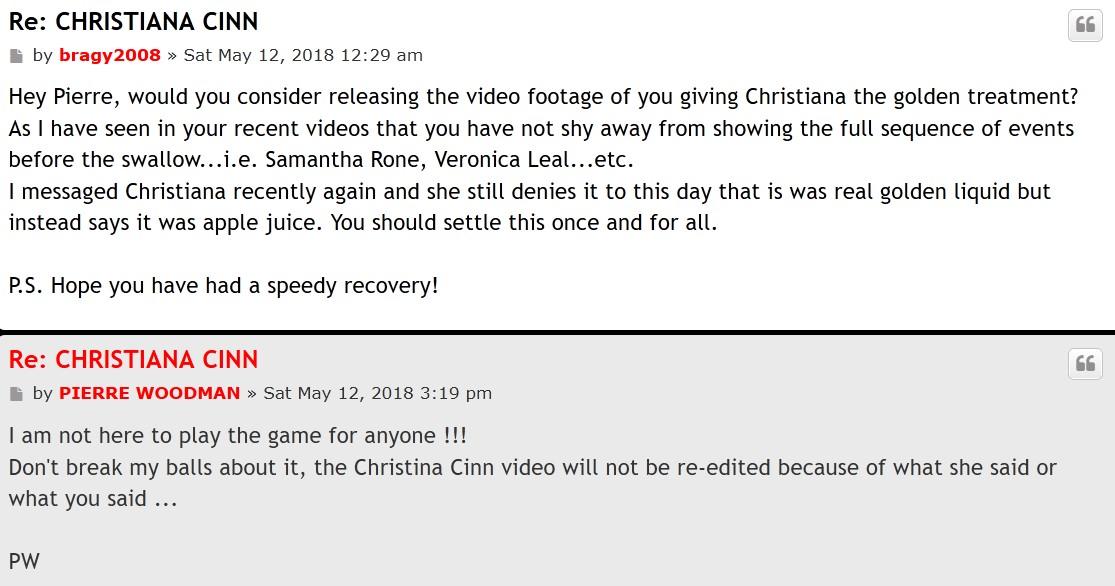The image size is (1115, 586).
Task: Click the 'I messaged Christiana recently again' line
Action: point(529,191)
